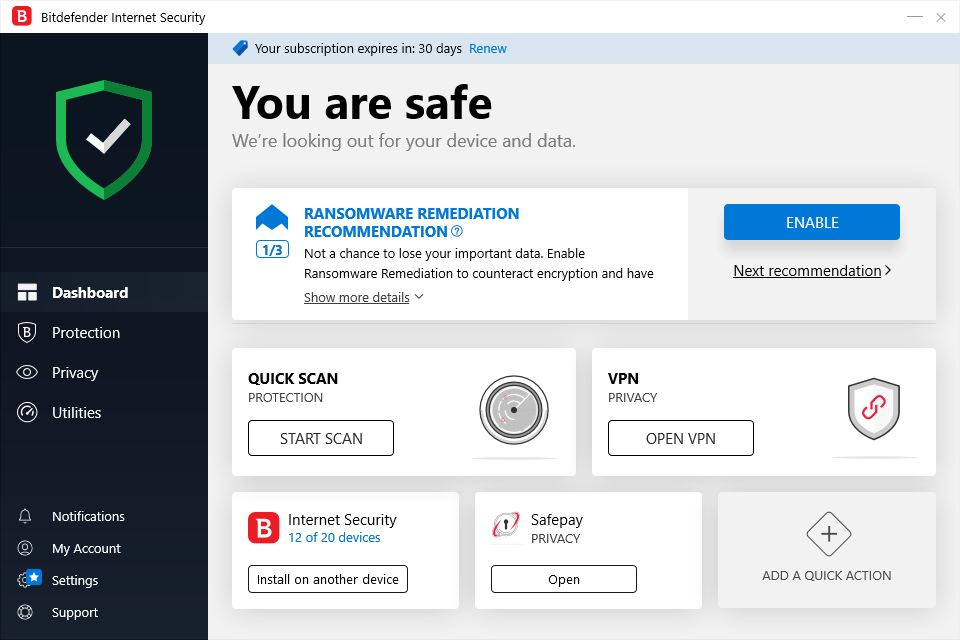The image size is (960, 640).
Task: Open the Protection section
Action: pos(86,333)
